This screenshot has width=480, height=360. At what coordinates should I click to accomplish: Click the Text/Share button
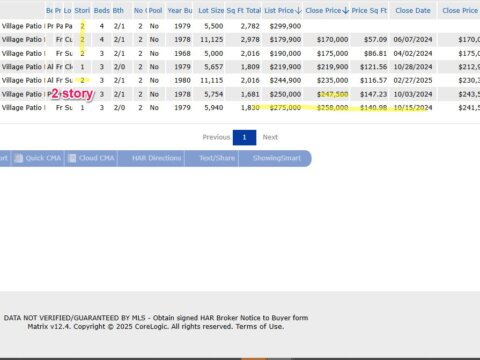[x=217, y=158]
